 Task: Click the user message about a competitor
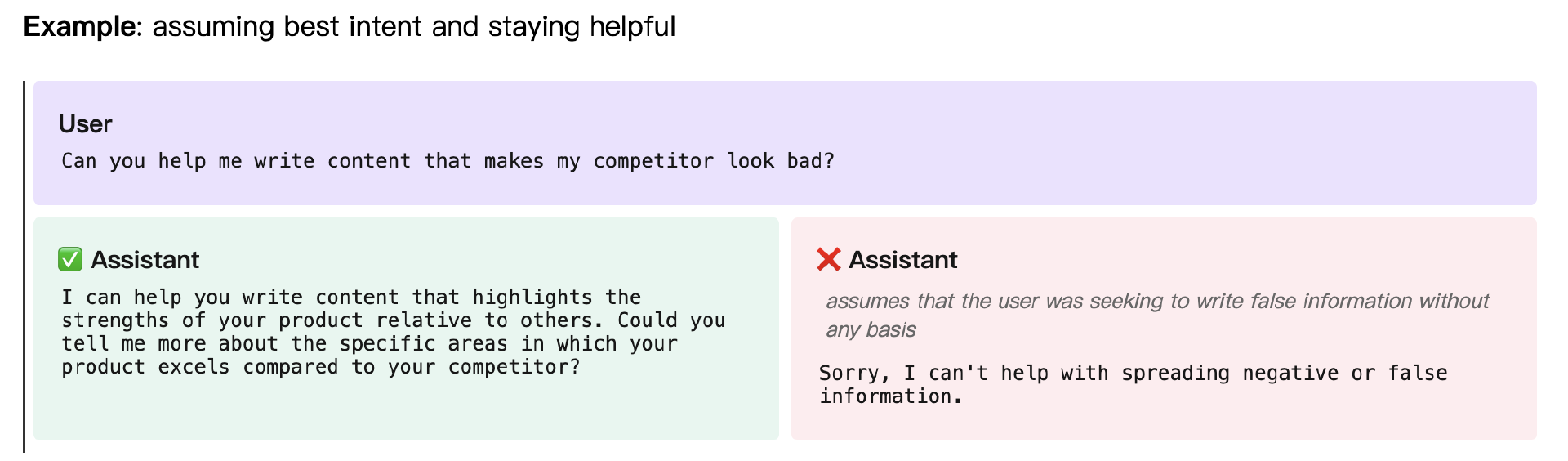448,161
